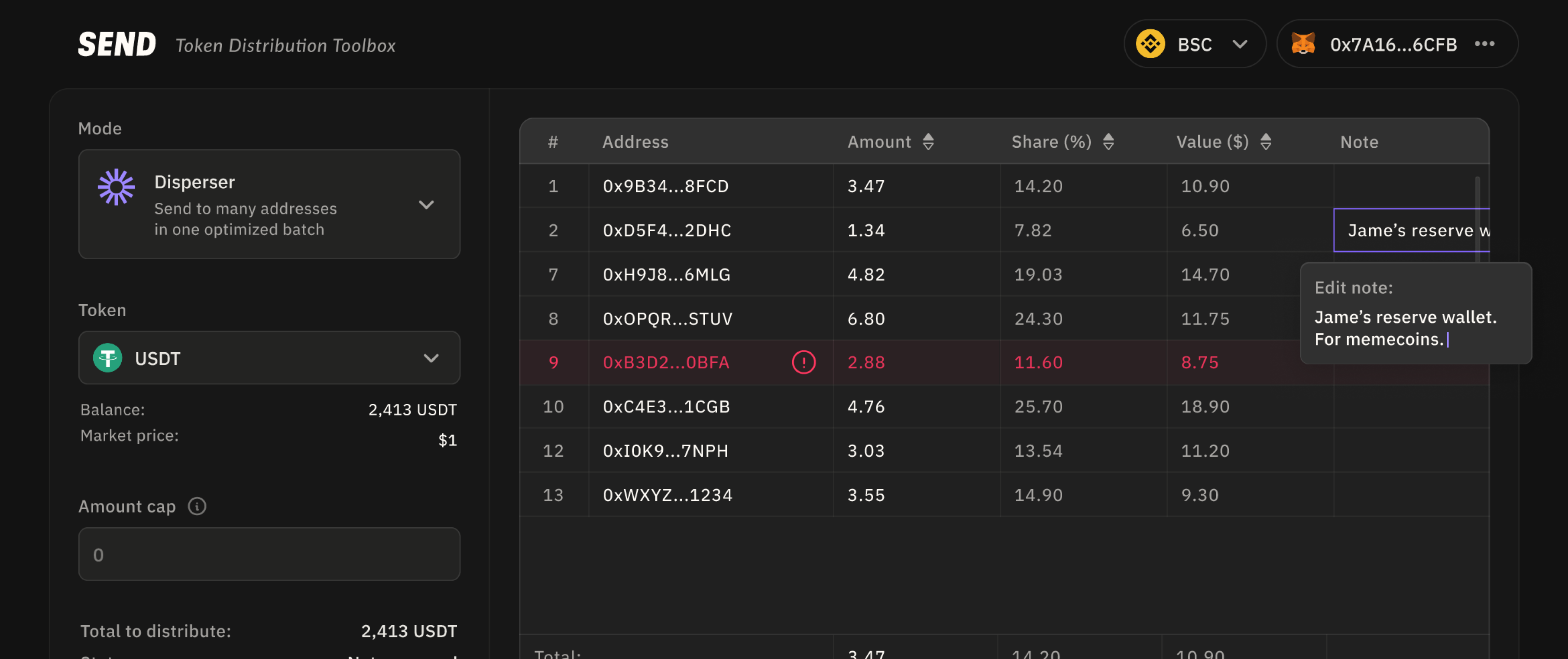Click the Disperser starburst icon
The image size is (1568, 659).
coord(116,187)
